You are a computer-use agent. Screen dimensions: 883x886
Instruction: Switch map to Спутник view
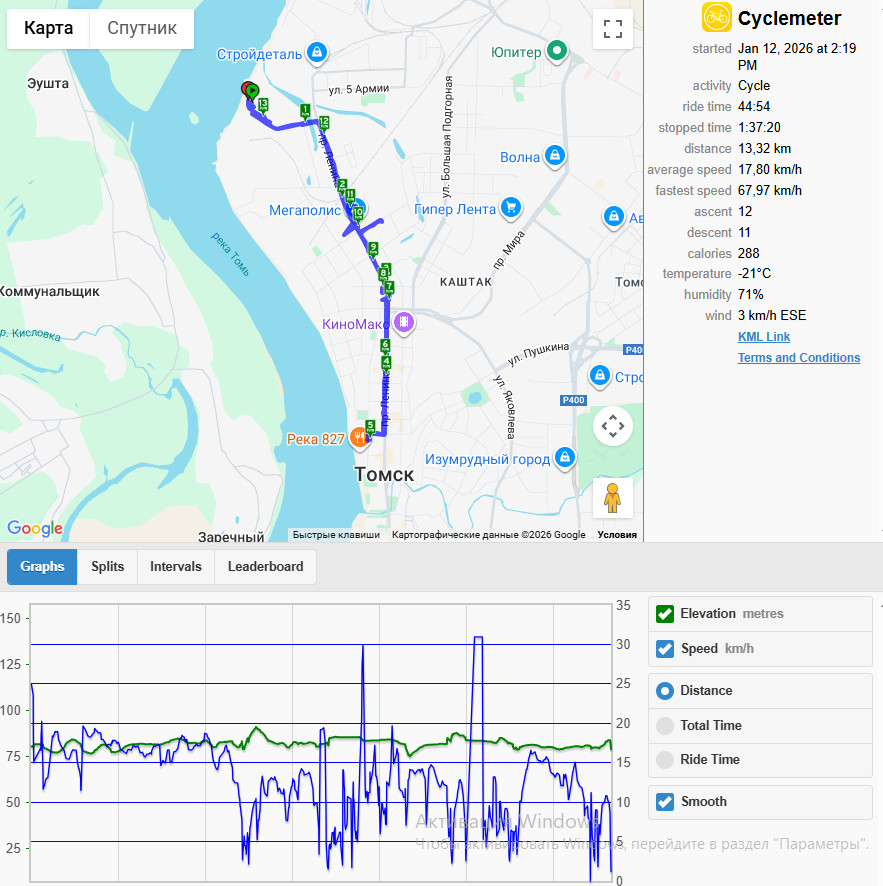[x=142, y=28]
